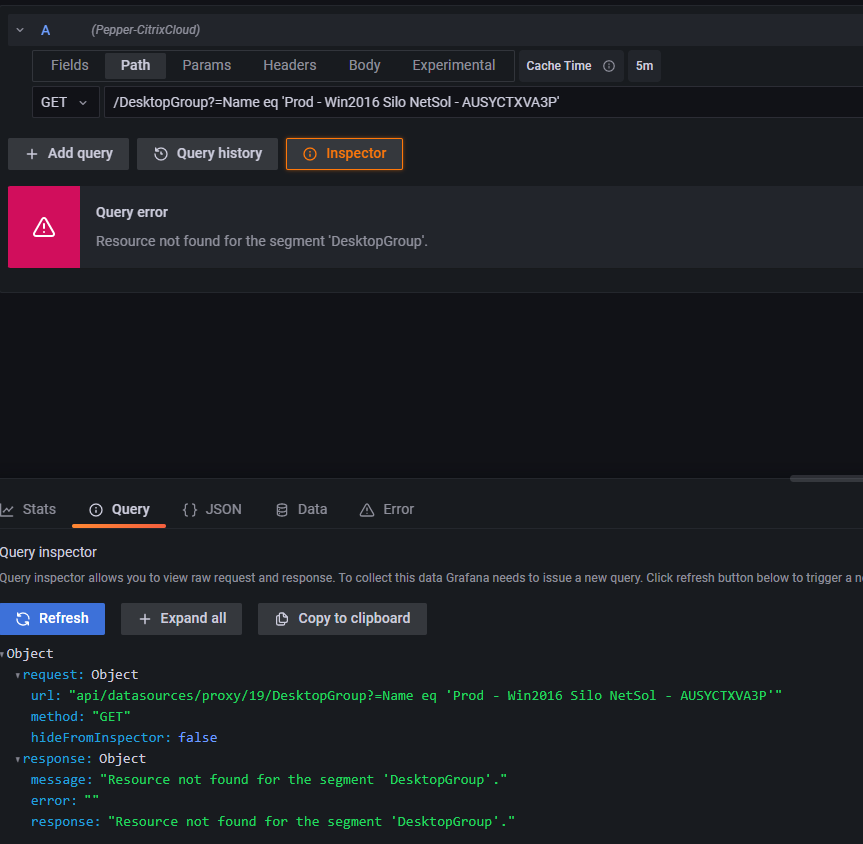
Task: Click the Refresh button
Action: coord(53,618)
